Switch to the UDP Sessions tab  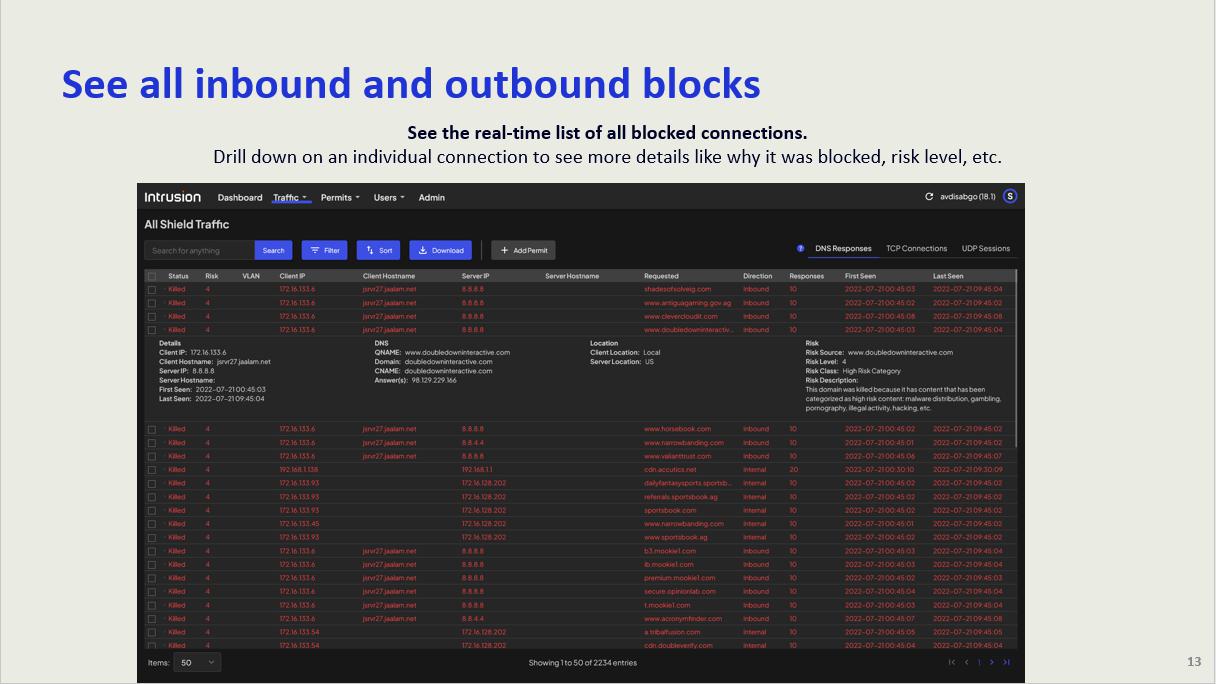click(x=986, y=249)
